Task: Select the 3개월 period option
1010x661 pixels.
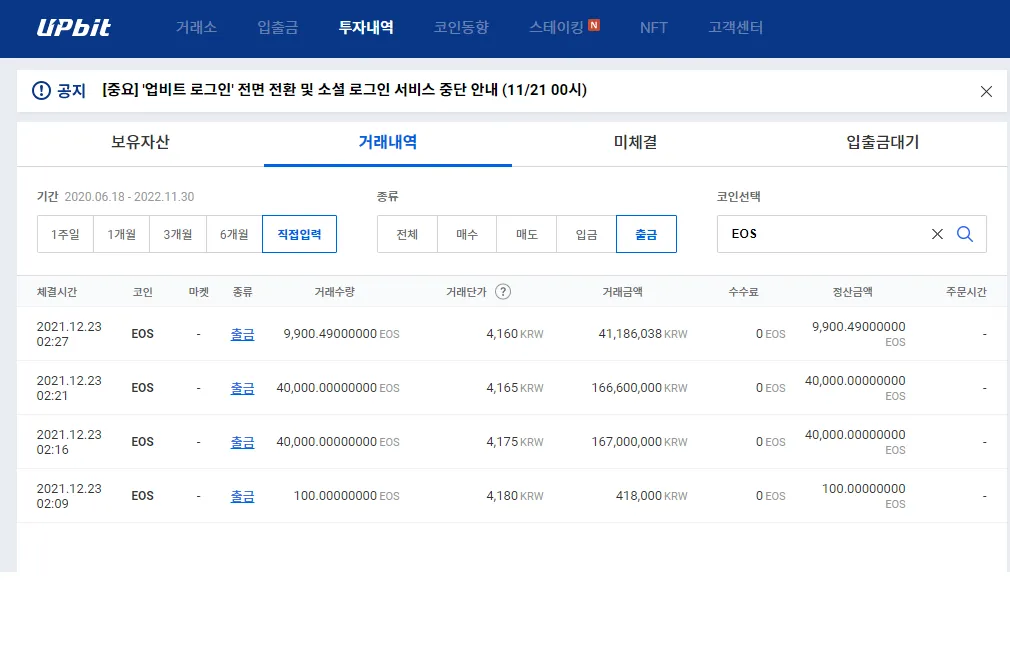Action: 177,234
